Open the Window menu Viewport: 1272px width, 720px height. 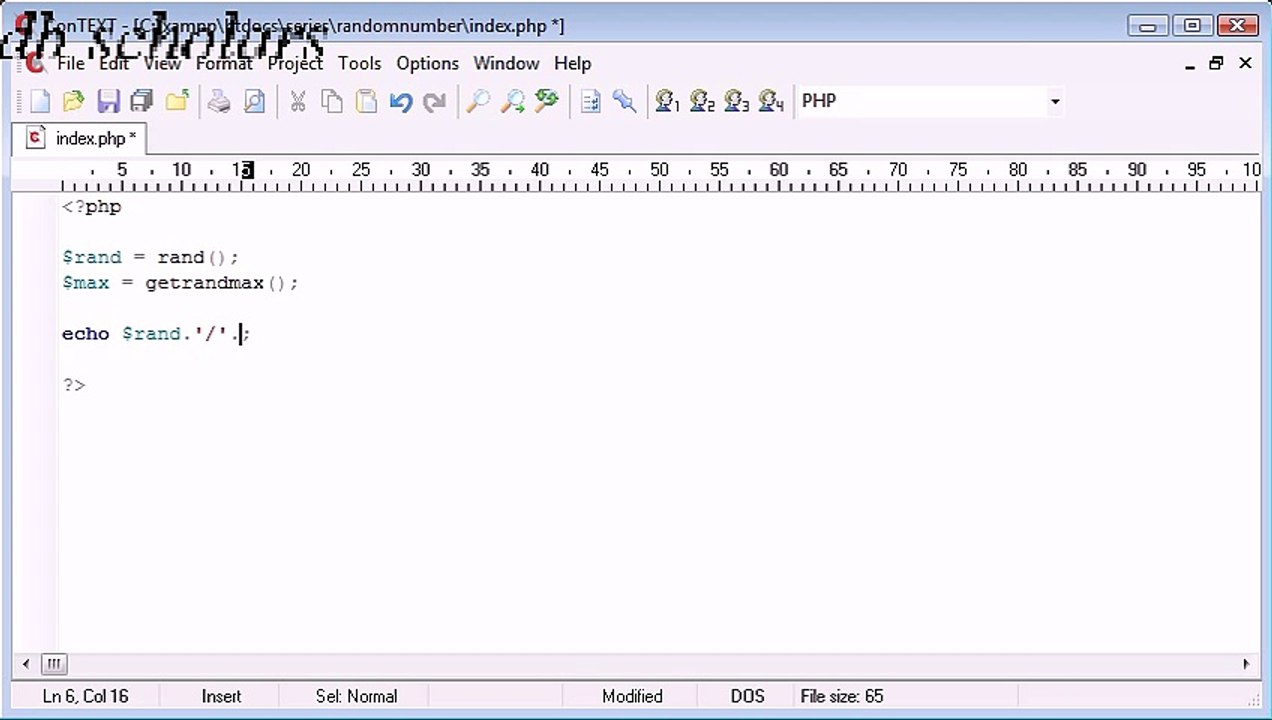(x=506, y=63)
